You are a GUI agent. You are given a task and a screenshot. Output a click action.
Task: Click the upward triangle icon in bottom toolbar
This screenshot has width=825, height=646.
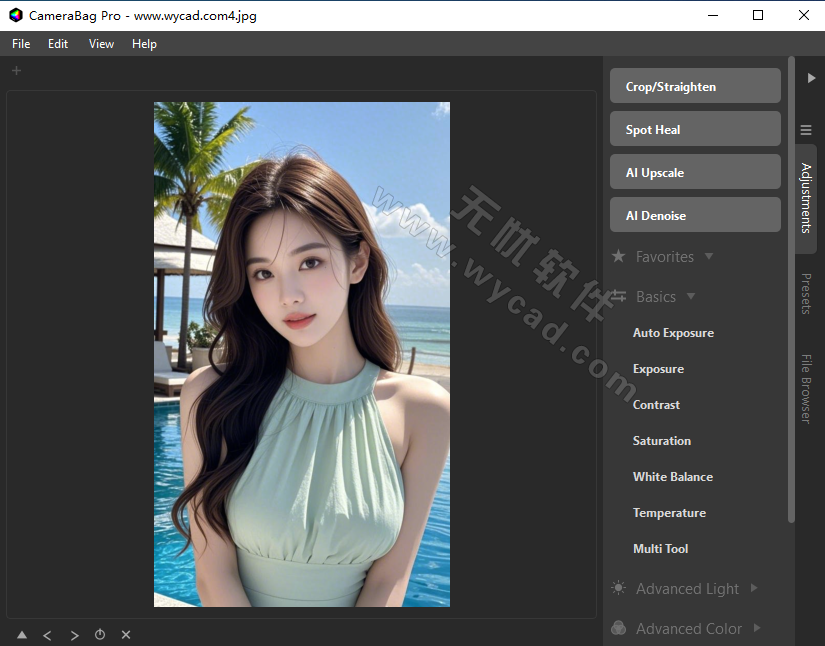point(21,634)
